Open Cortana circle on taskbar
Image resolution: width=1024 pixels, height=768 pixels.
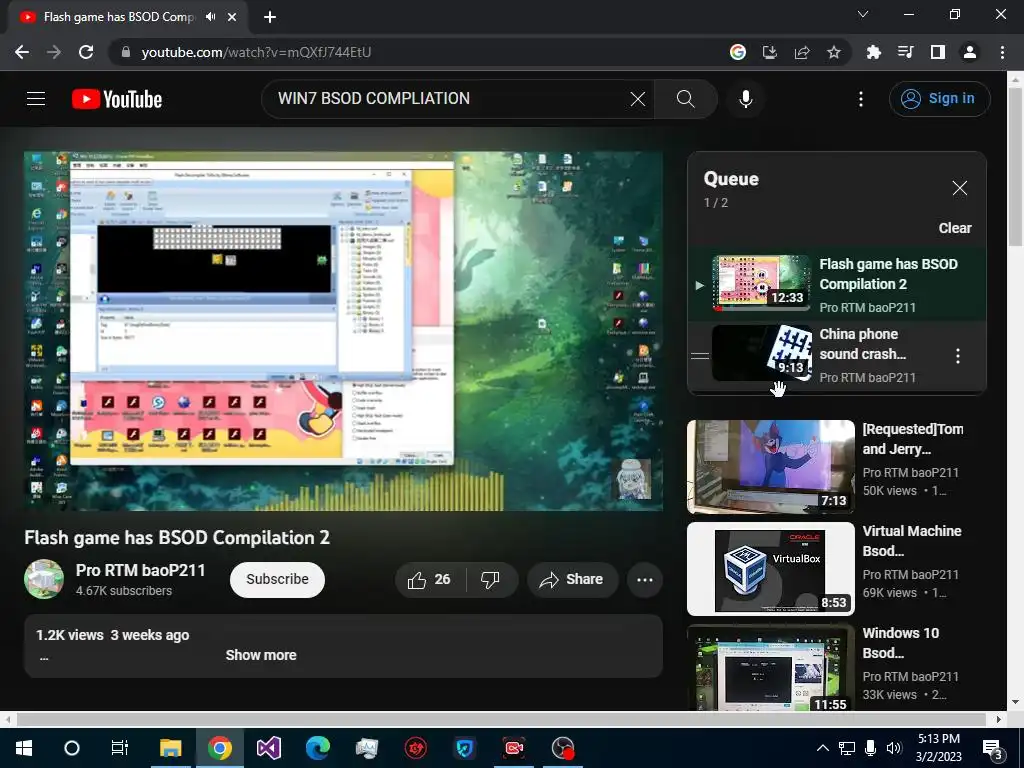[72, 748]
